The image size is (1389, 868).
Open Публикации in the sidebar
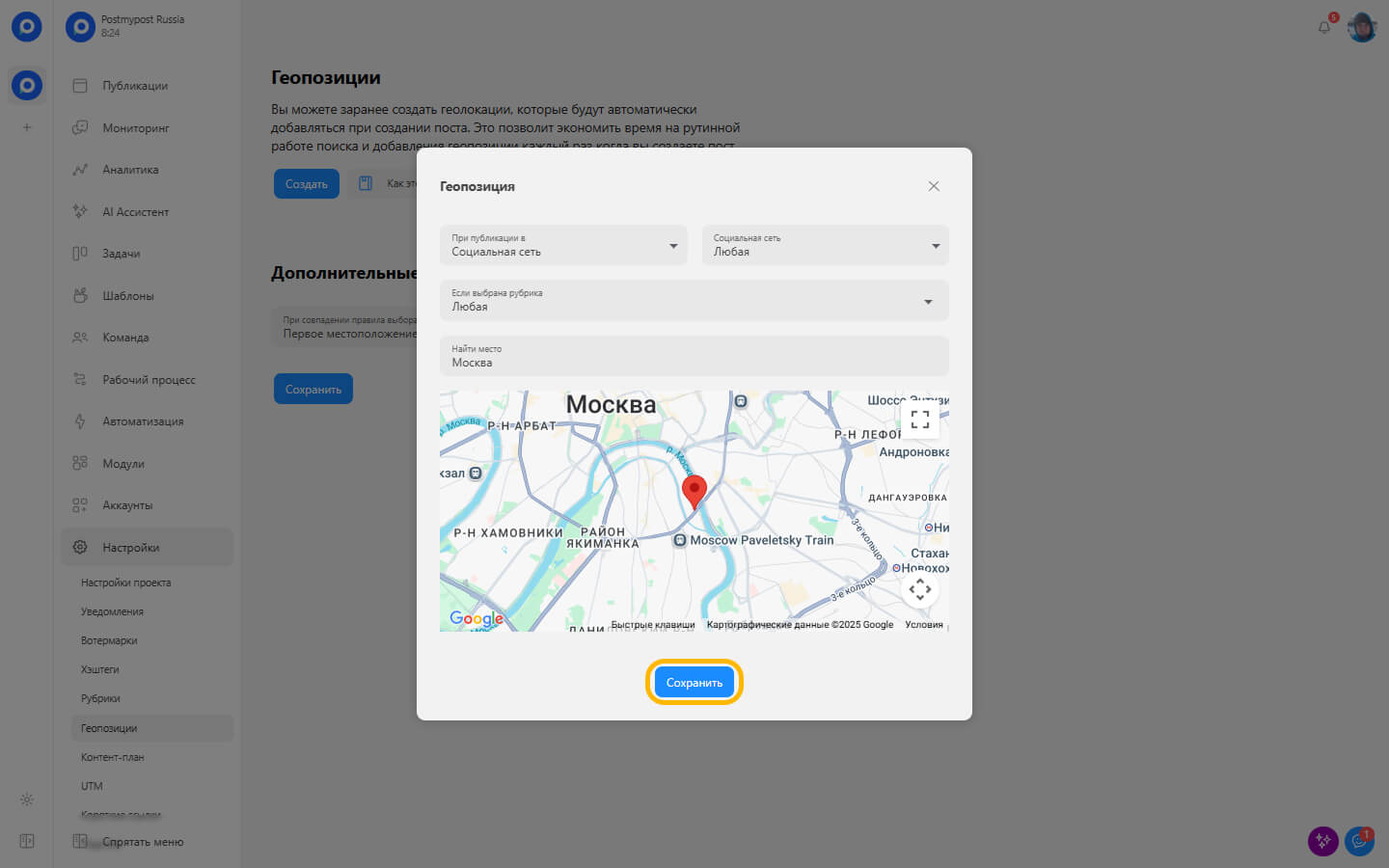click(x=135, y=86)
